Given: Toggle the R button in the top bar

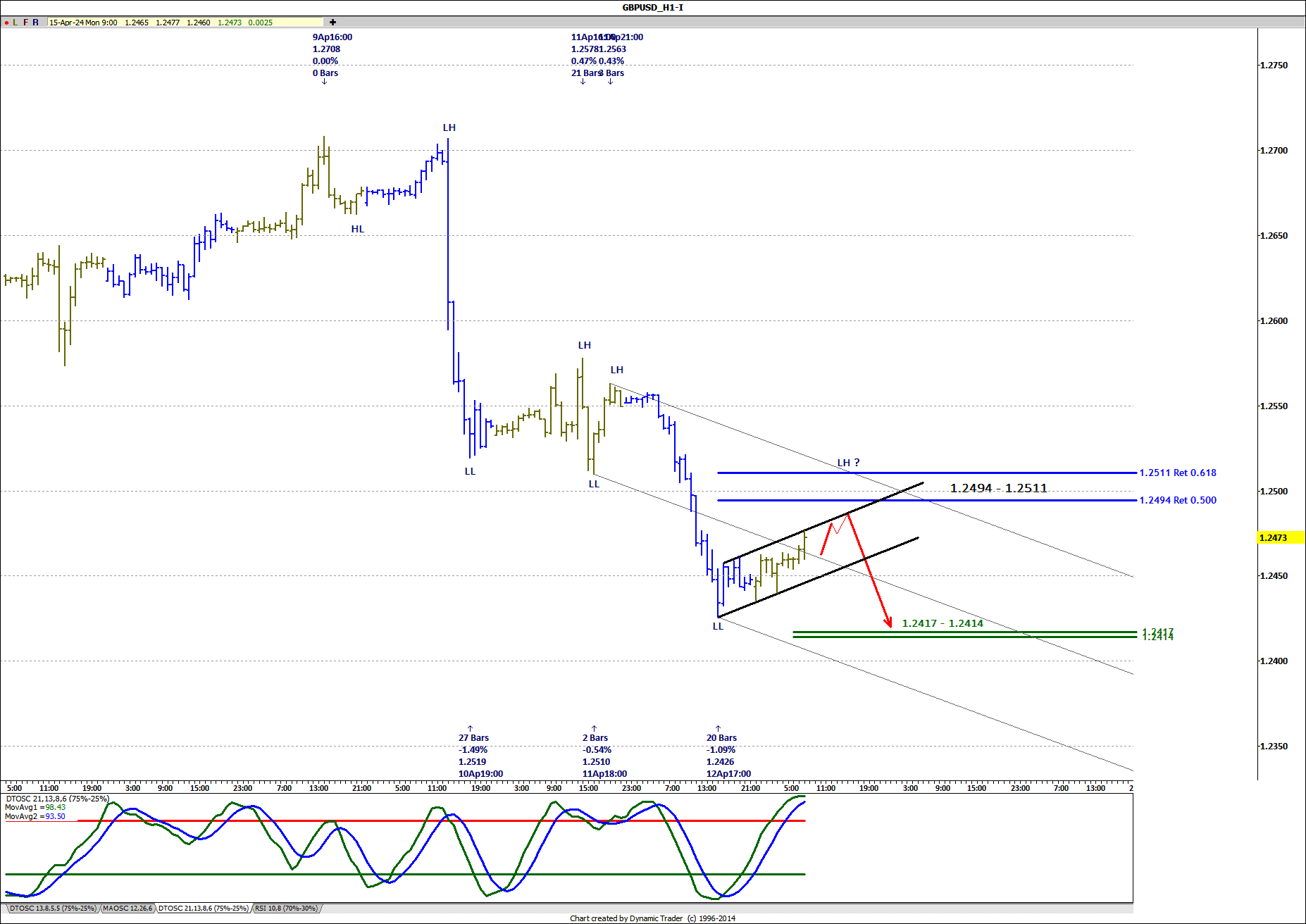Looking at the screenshot, I should click(36, 23).
